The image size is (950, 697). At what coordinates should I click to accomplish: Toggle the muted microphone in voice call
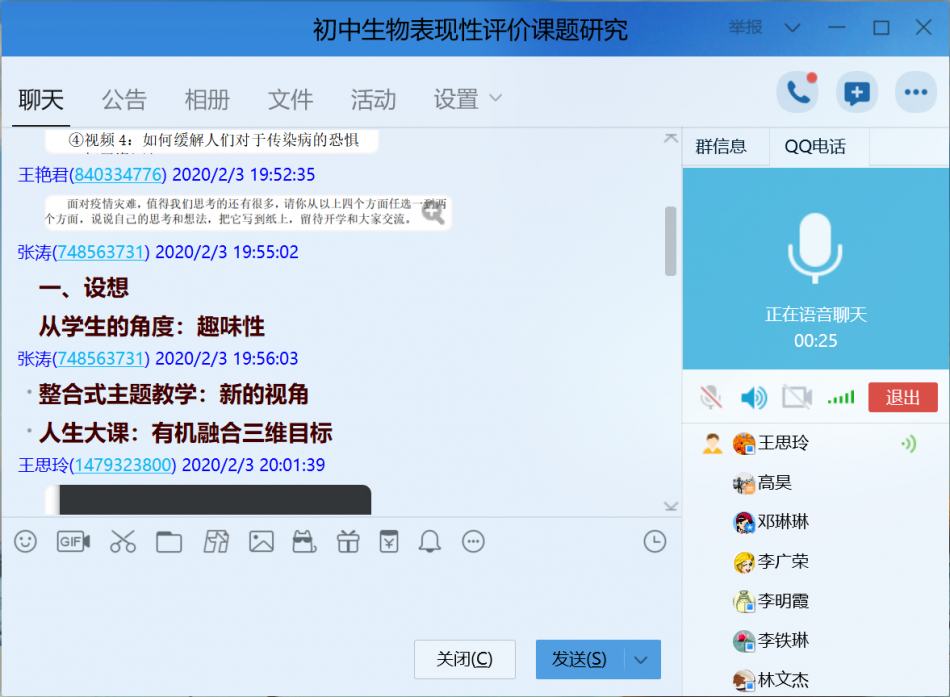tap(711, 397)
